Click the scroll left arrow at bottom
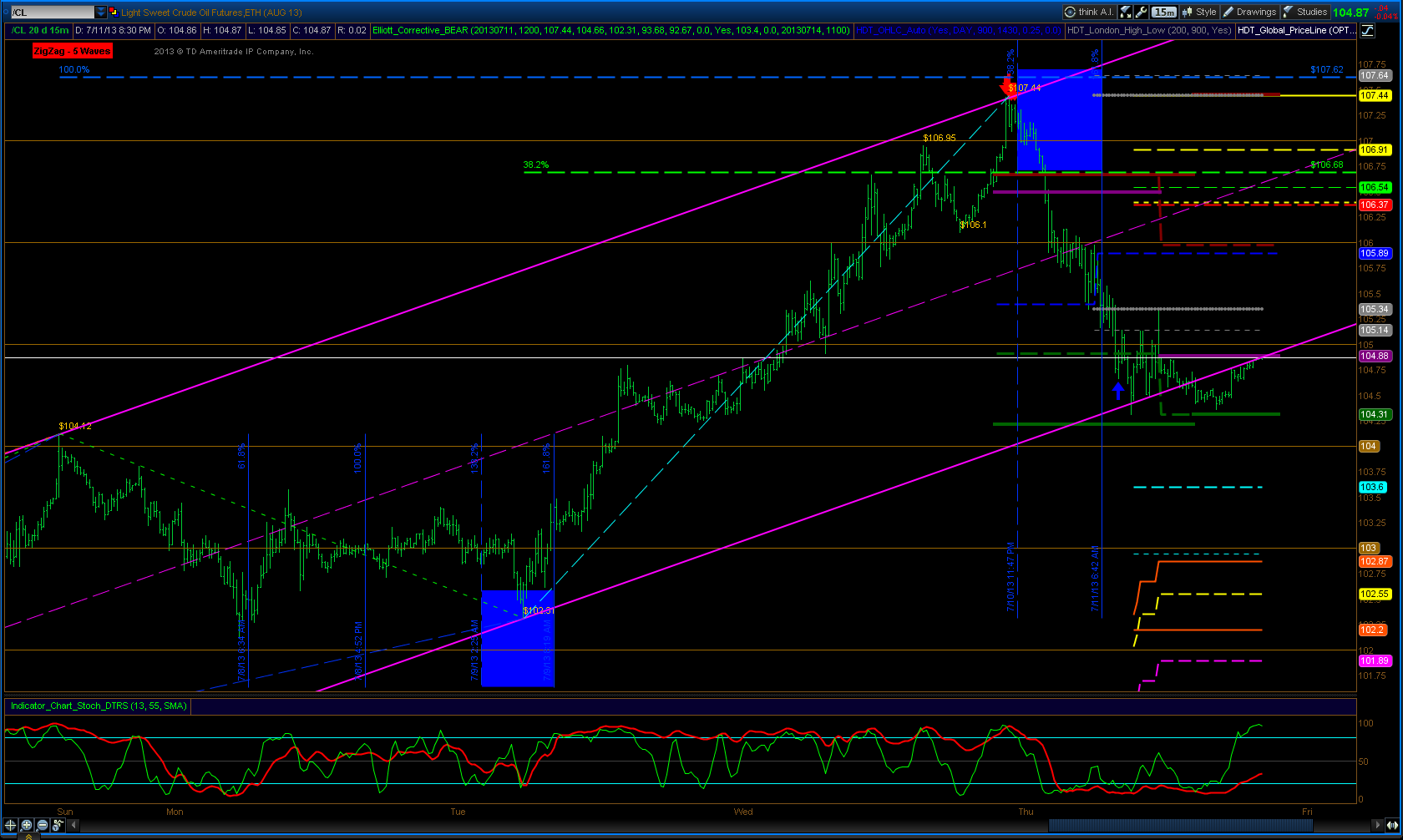The height and width of the screenshot is (840, 1403). pos(73,825)
